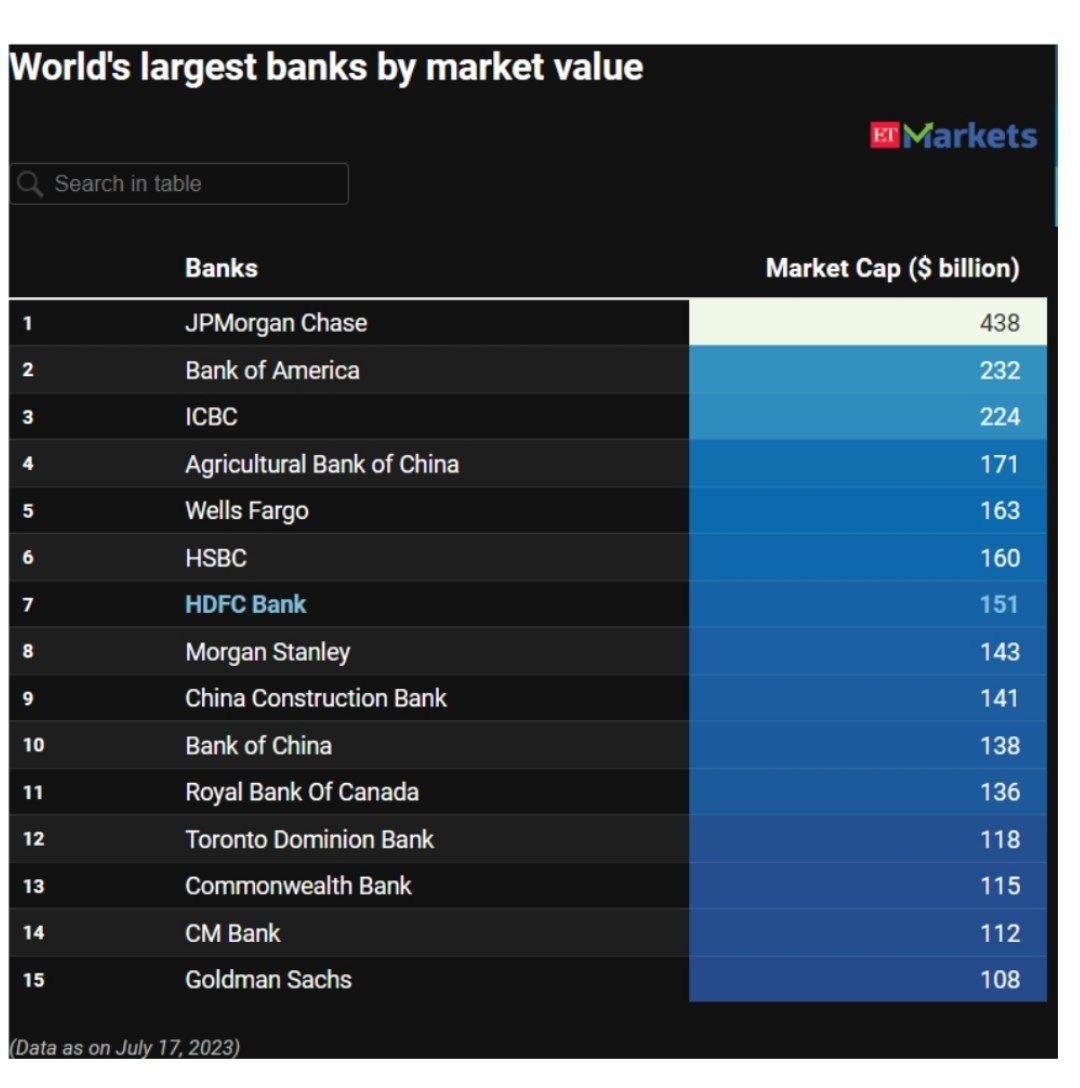Viewport: 1080px width, 1088px height.
Task: Click Bank of America name
Action: [272, 371]
